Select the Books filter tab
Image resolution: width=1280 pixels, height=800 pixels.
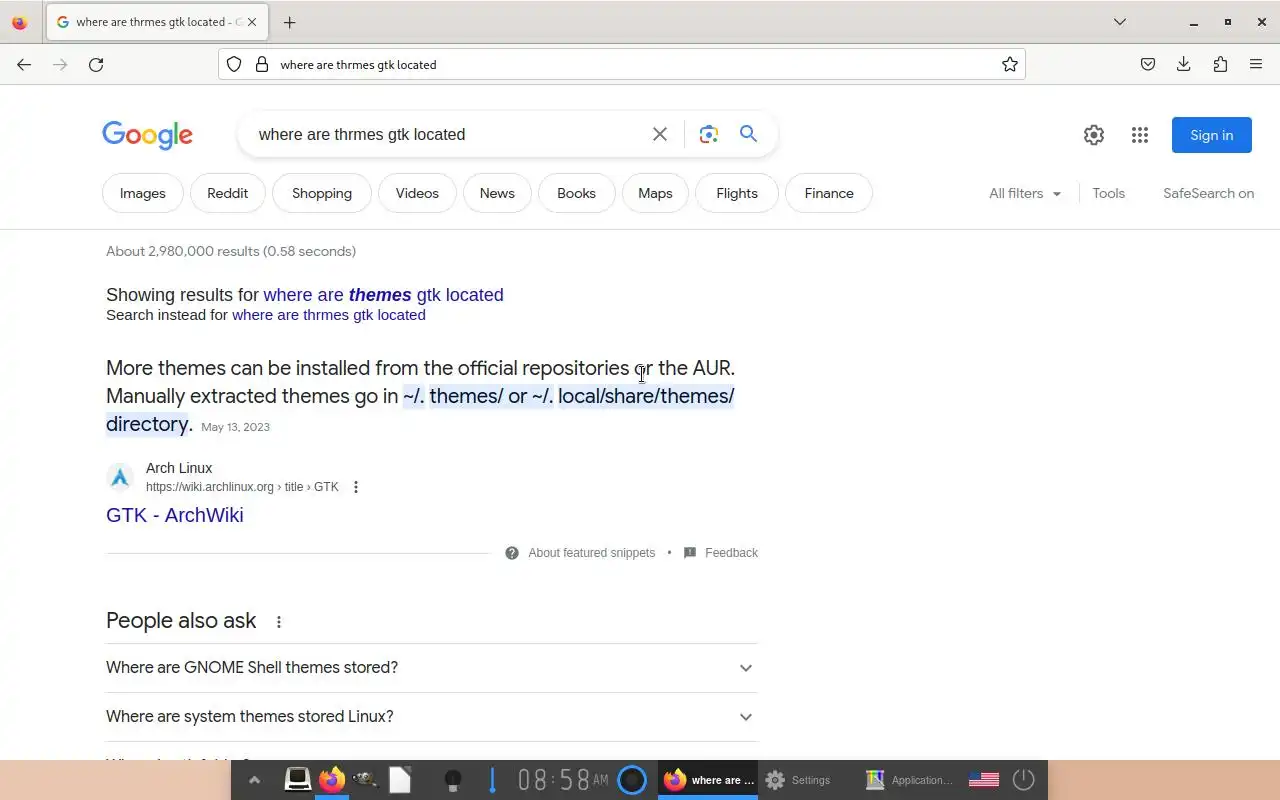tap(576, 193)
